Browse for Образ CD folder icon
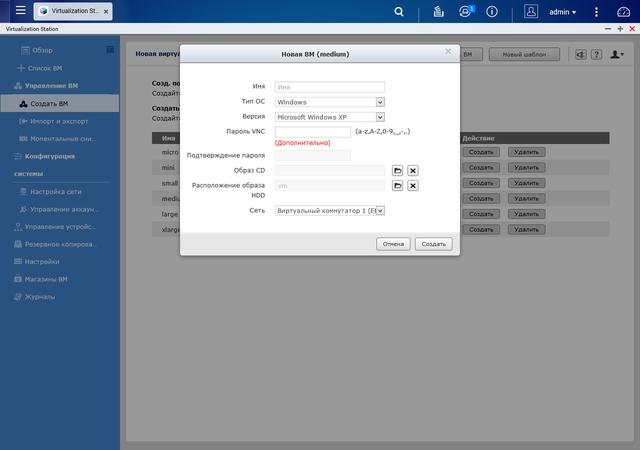The height and width of the screenshot is (450, 640). [x=397, y=171]
